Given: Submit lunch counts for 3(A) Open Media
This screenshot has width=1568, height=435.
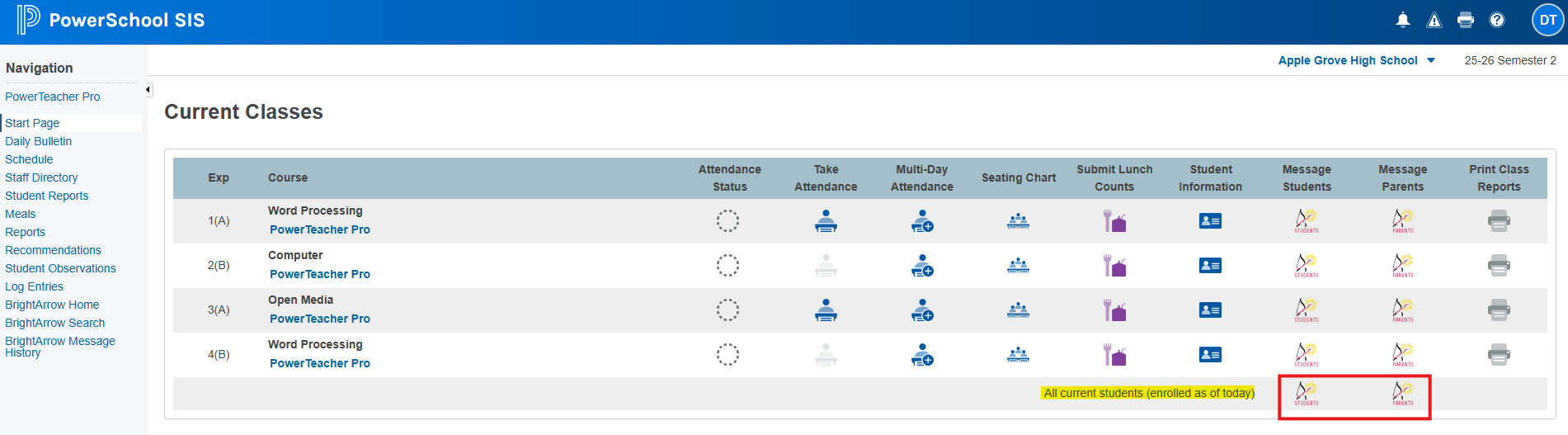Looking at the screenshot, I should tap(1114, 310).
